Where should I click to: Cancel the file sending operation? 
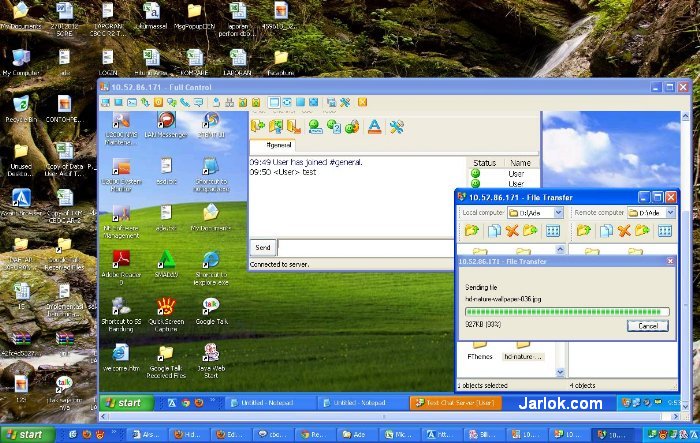tap(648, 326)
